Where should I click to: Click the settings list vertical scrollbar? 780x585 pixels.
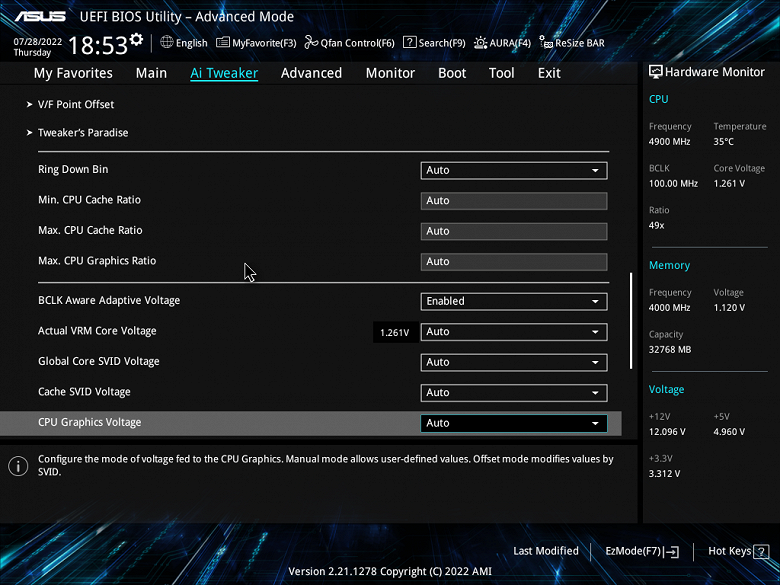coord(631,321)
